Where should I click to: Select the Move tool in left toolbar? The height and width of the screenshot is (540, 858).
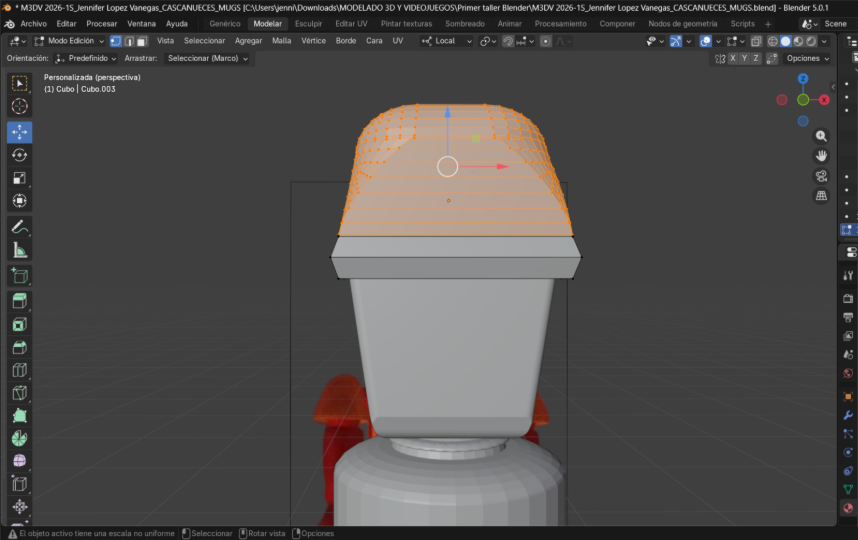[x=20, y=132]
